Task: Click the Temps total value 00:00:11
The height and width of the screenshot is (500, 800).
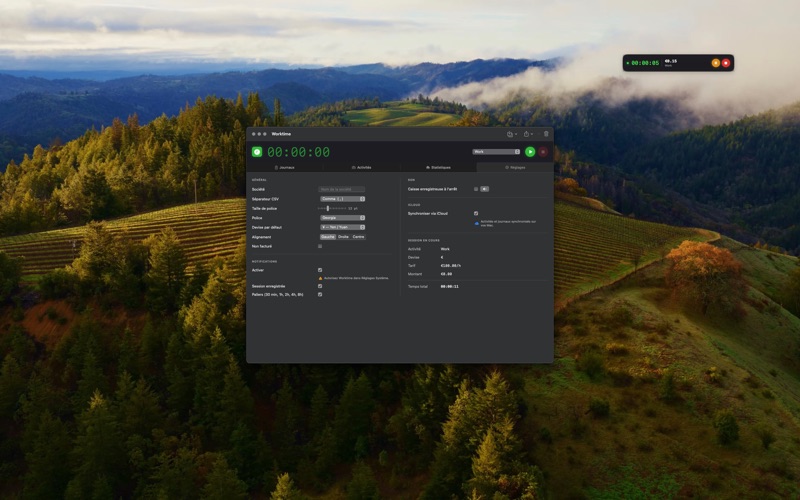Action: [449, 287]
